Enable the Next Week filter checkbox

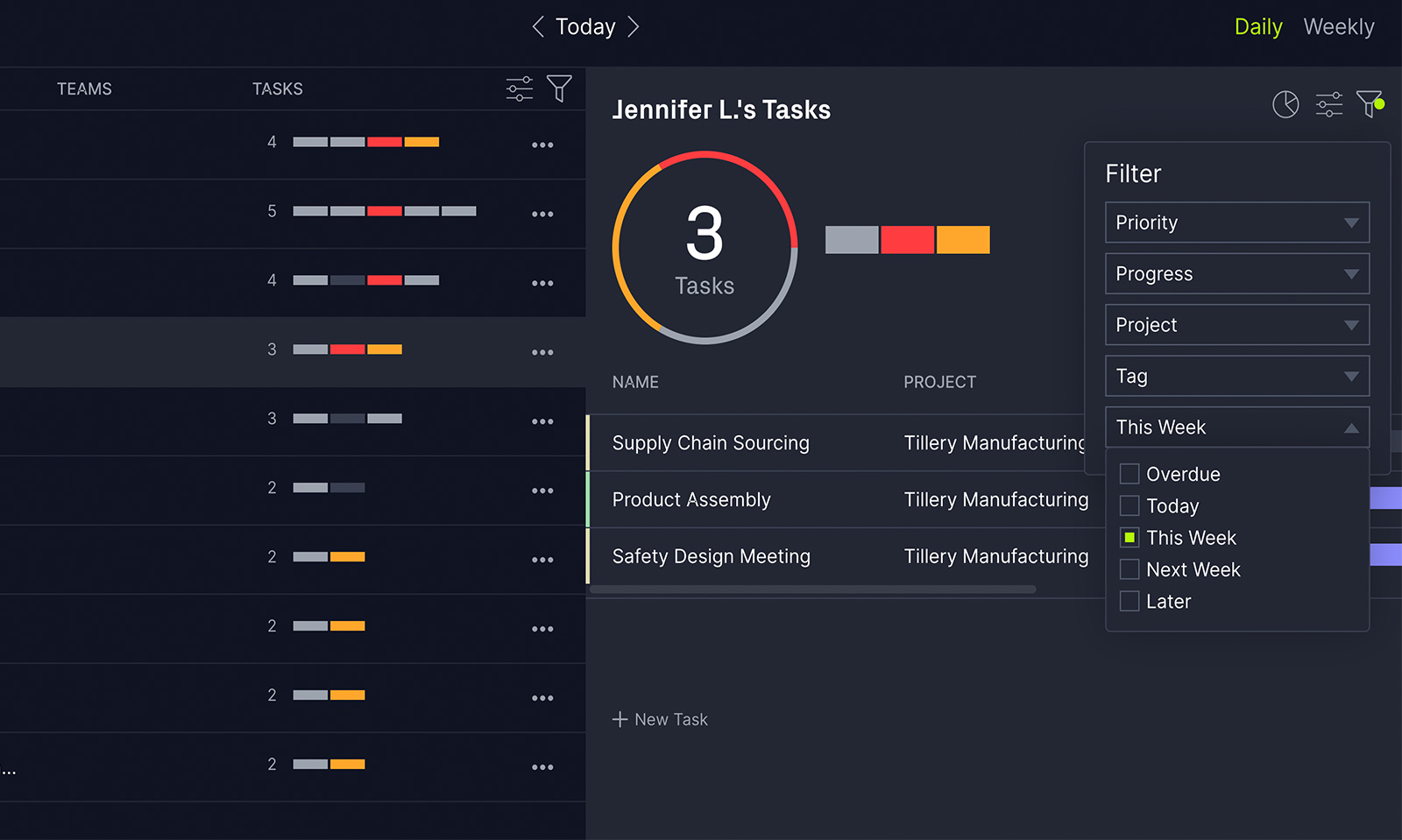[x=1129, y=568]
